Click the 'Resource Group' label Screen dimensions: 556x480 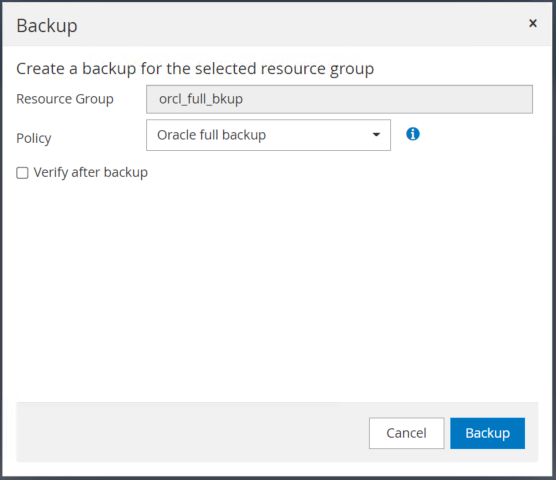[65, 99]
